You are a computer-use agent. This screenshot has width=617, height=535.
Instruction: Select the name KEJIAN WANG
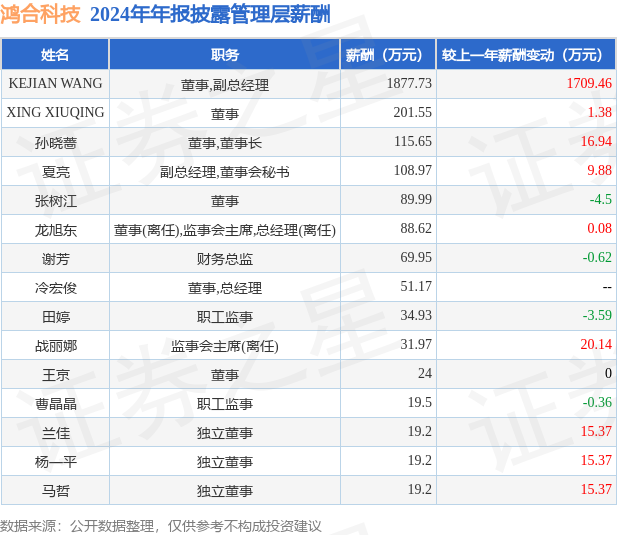tap(55, 83)
